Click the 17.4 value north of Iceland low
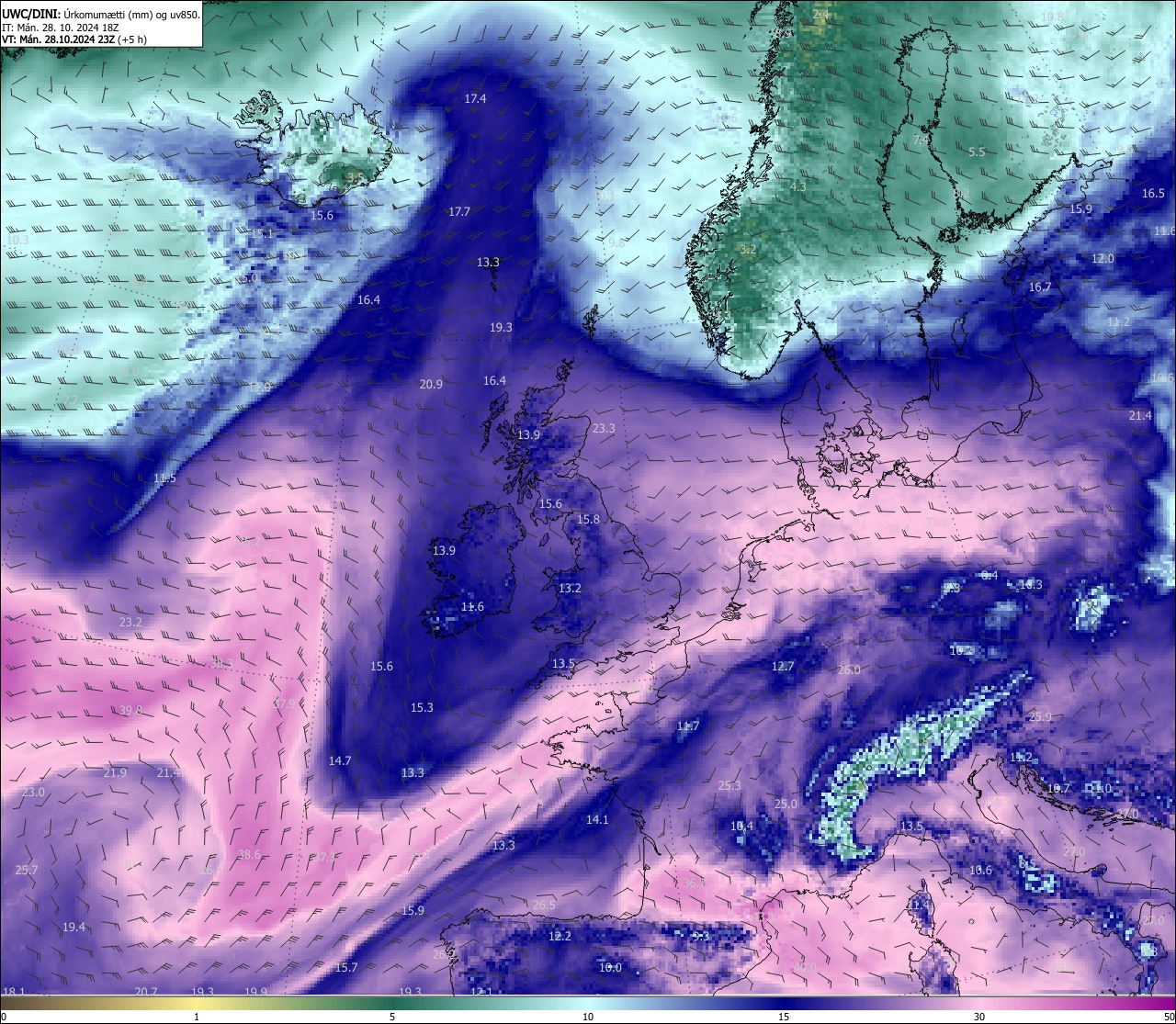The height and width of the screenshot is (1024, 1176). click(475, 98)
